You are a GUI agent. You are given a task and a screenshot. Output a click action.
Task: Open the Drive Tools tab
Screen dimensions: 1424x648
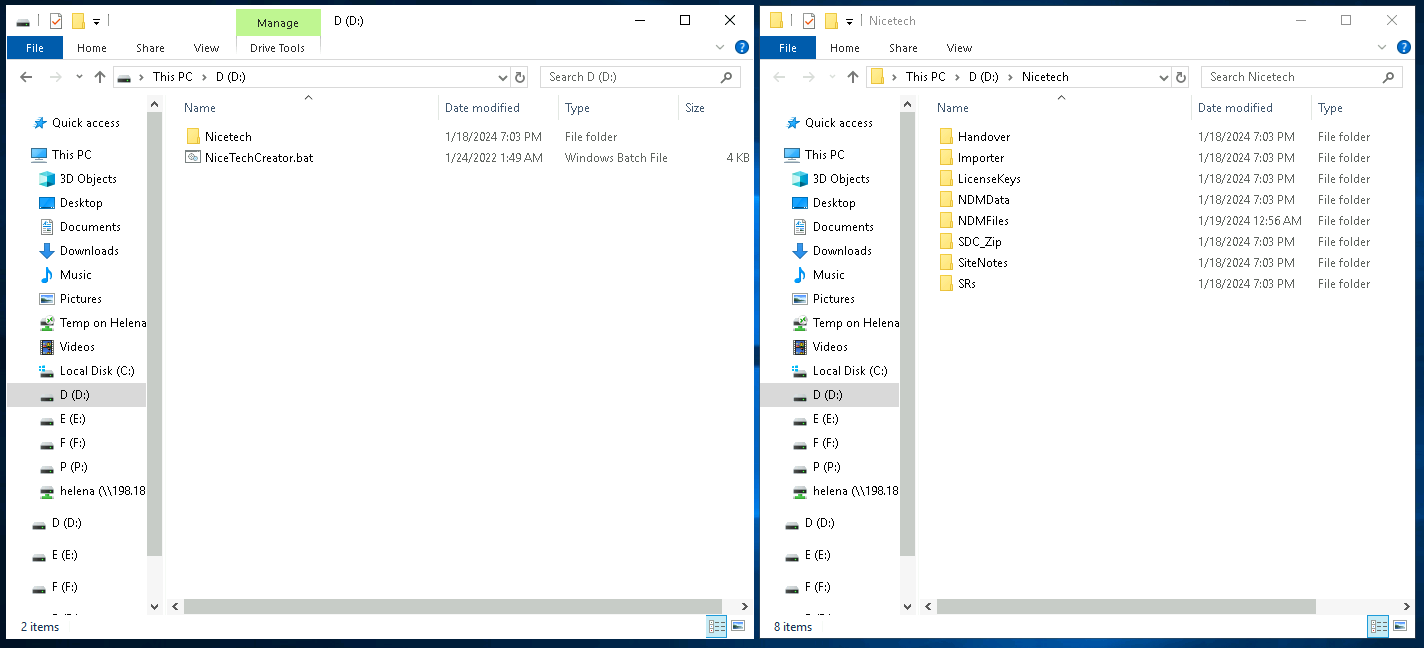click(x=277, y=48)
